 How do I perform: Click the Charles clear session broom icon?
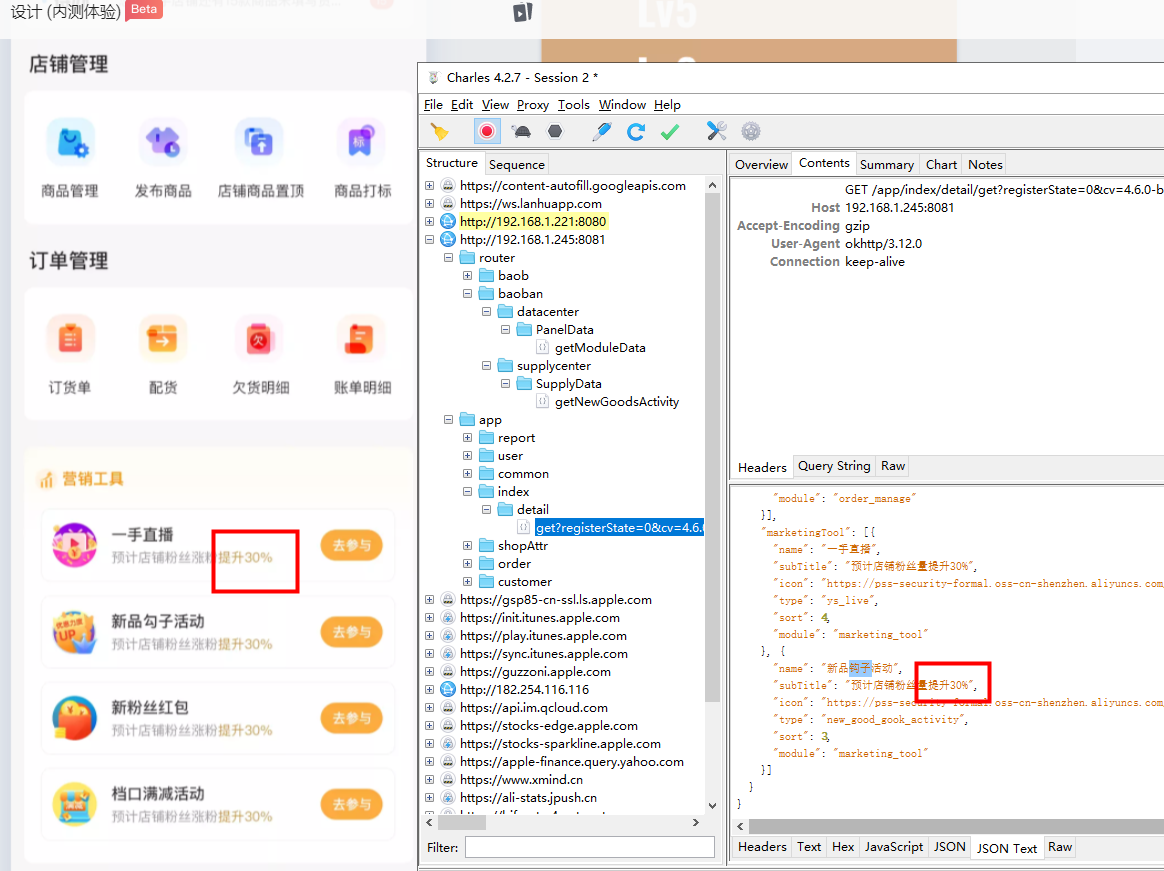(x=439, y=132)
